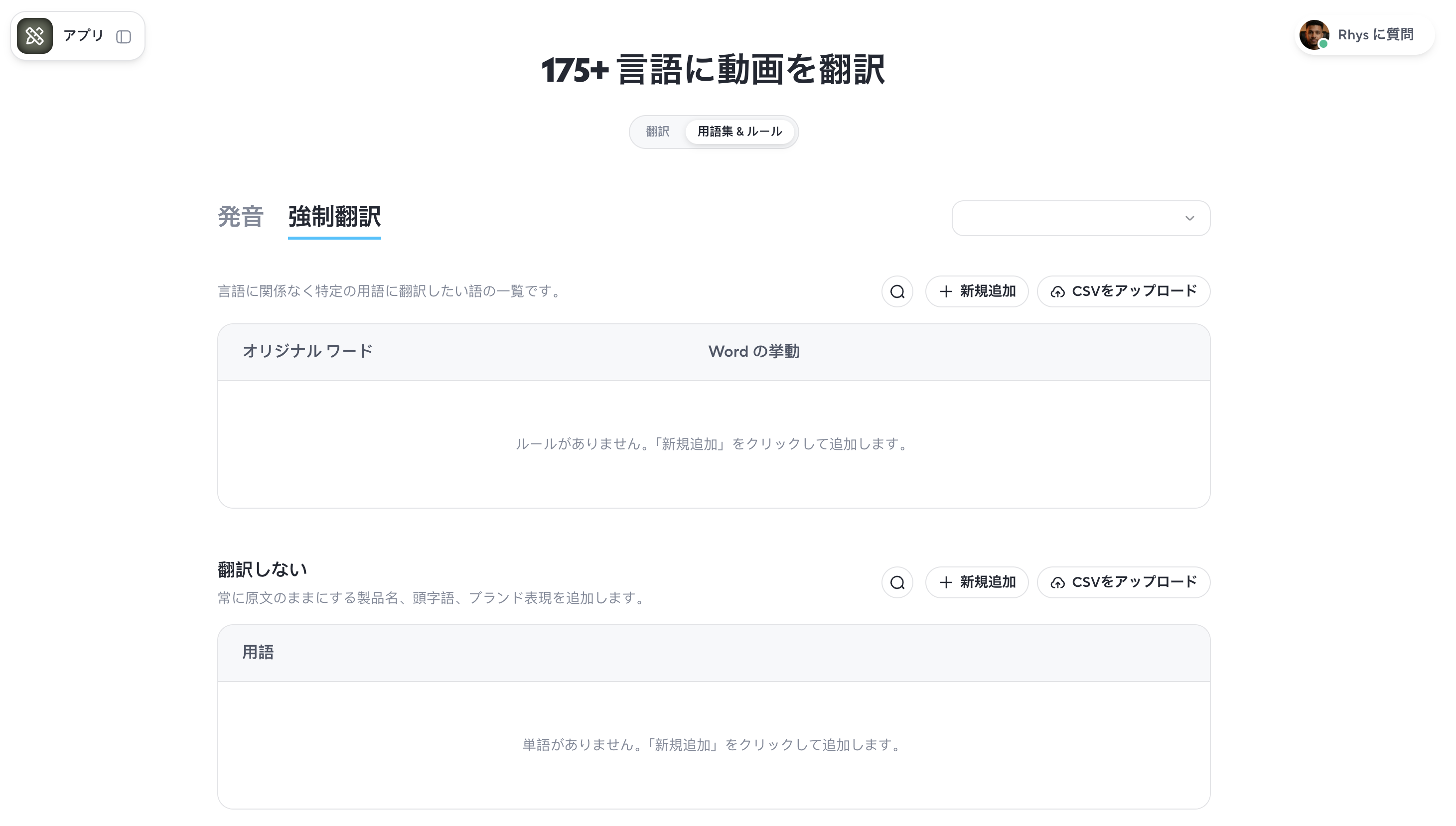Add new 翻訳しない term

coord(977,582)
